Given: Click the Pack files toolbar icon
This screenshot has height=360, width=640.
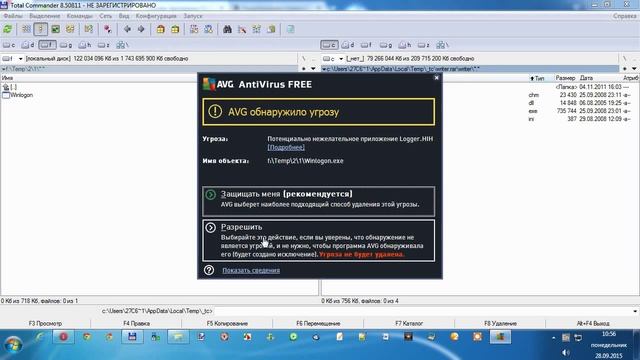Looking at the screenshot, I should coord(160,29).
